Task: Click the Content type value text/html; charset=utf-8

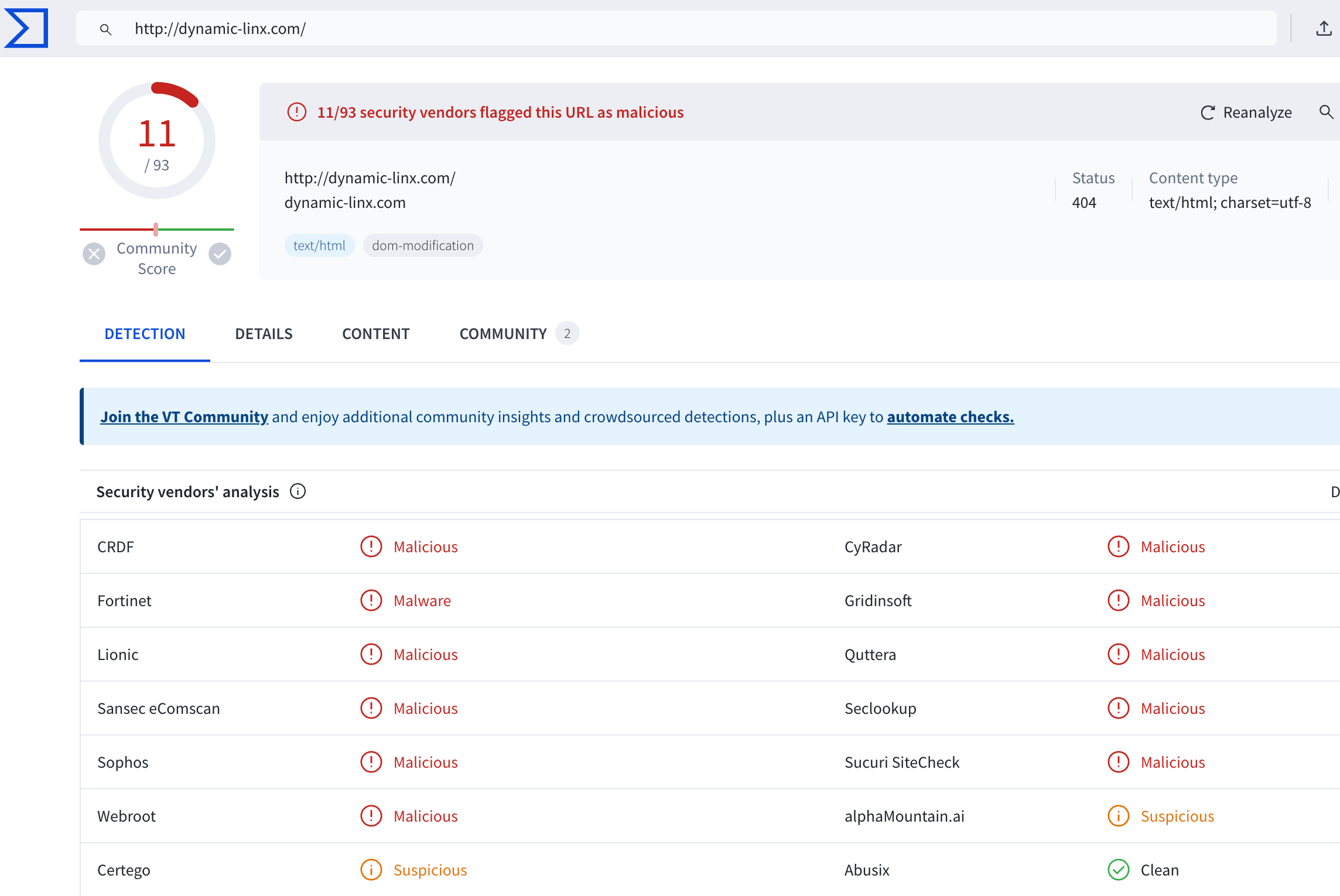Action: pyautogui.click(x=1230, y=203)
